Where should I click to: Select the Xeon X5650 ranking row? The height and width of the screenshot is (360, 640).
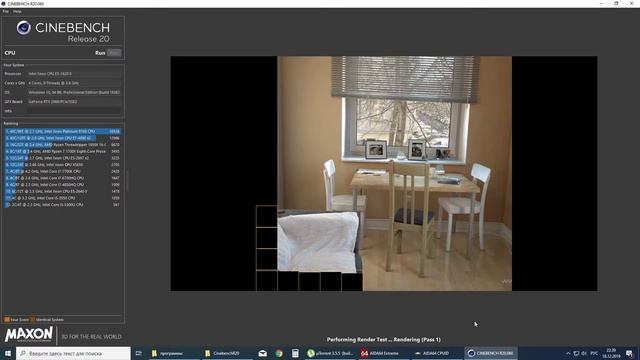click(63, 164)
